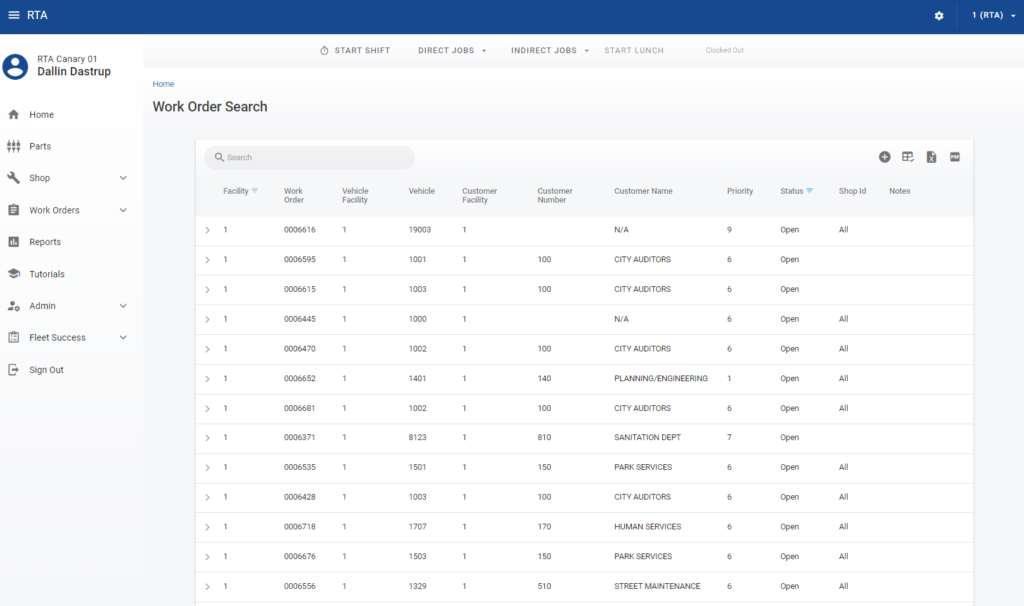
Task: Click the Home breadcrumb link
Action: click(163, 83)
